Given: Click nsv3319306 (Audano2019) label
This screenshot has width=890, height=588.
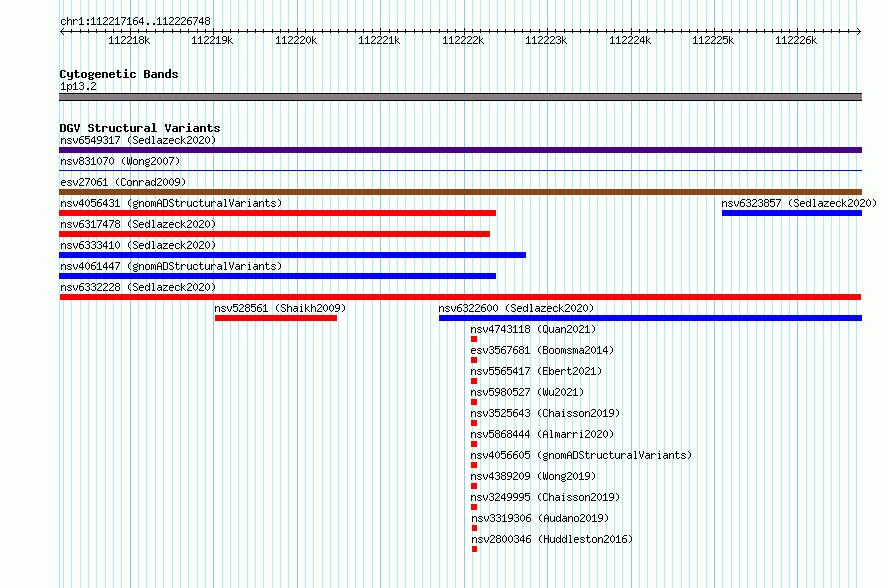Looking at the screenshot, I should click(x=540, y=518).
